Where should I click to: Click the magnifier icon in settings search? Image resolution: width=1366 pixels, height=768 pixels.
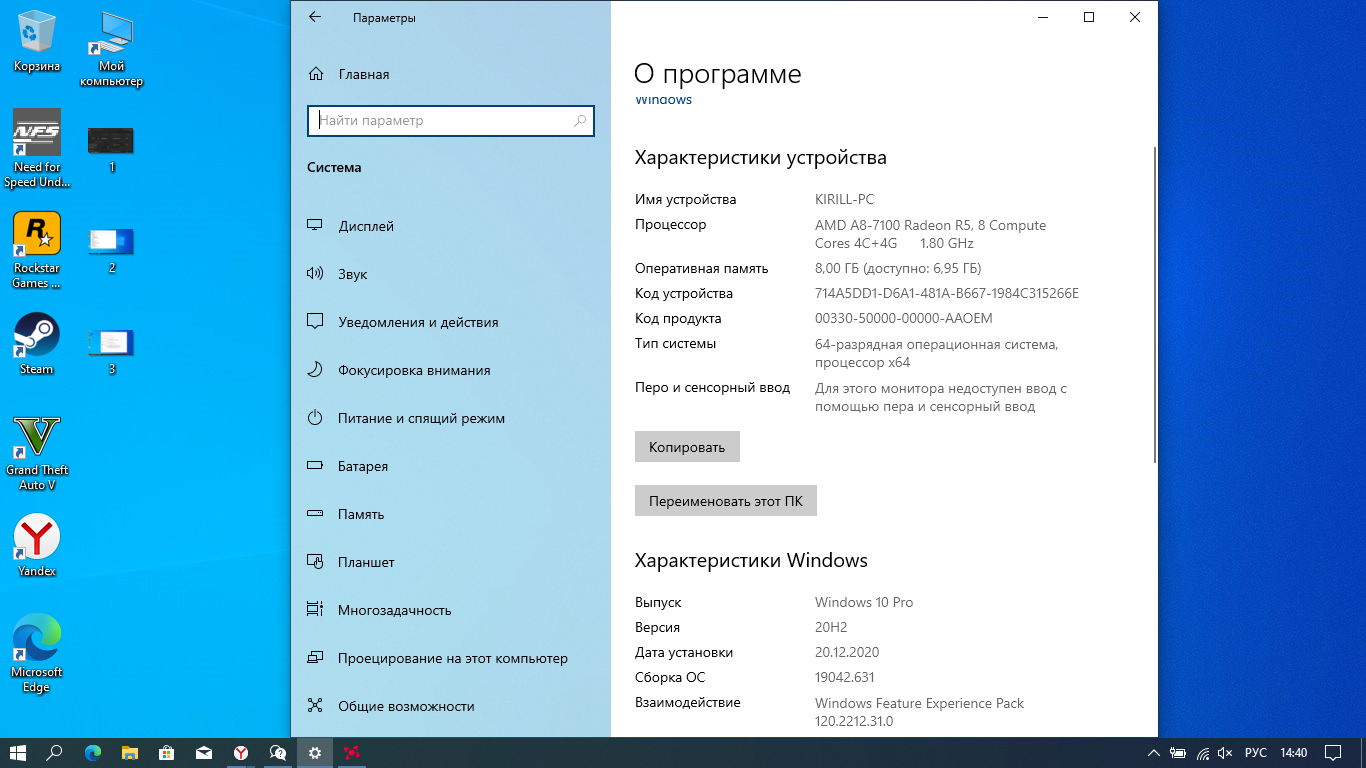pyautogui.click(x=580, y=120)
